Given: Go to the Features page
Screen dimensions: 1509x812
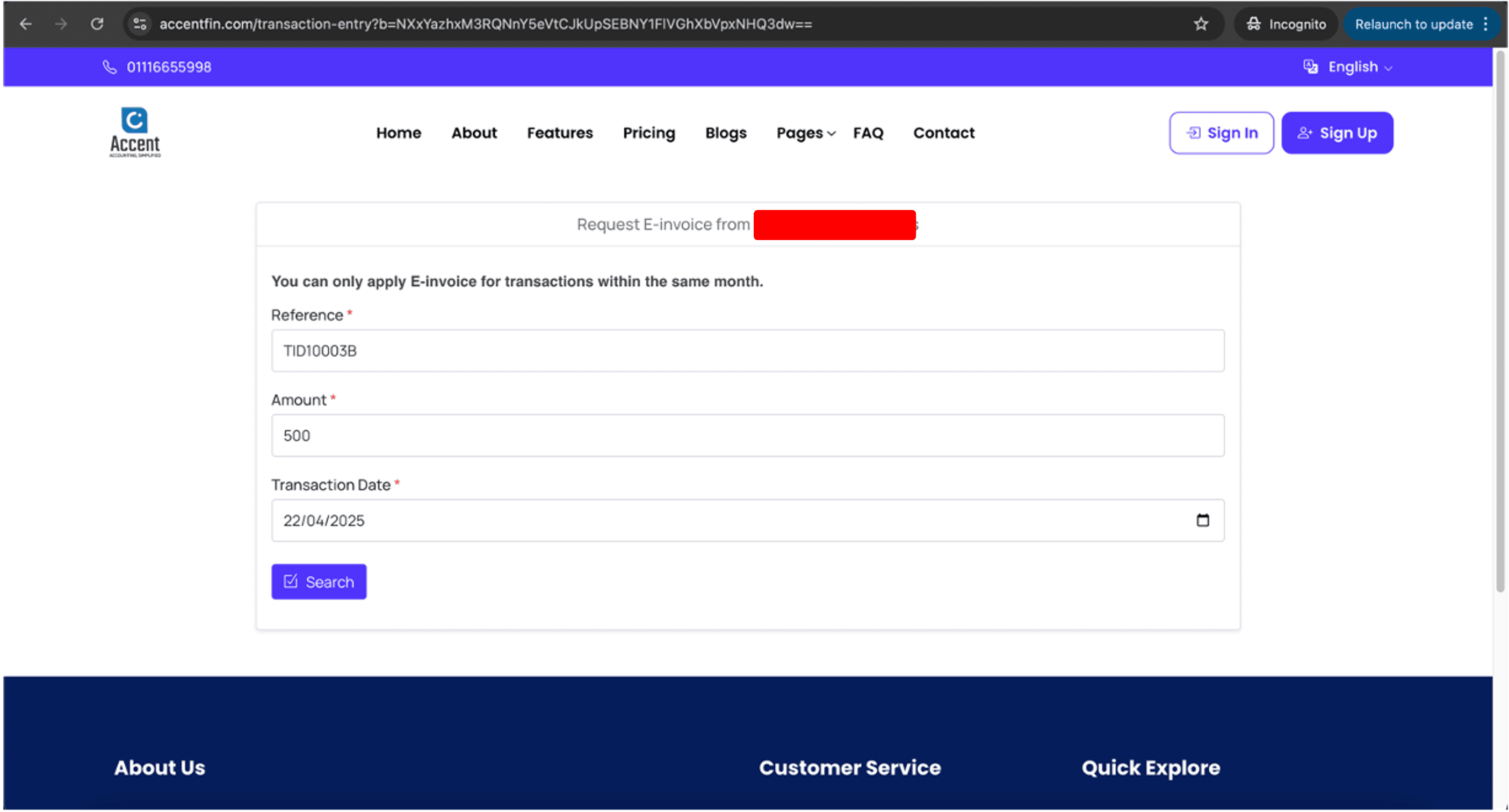Looking at the screenshot, I should 559,133.
